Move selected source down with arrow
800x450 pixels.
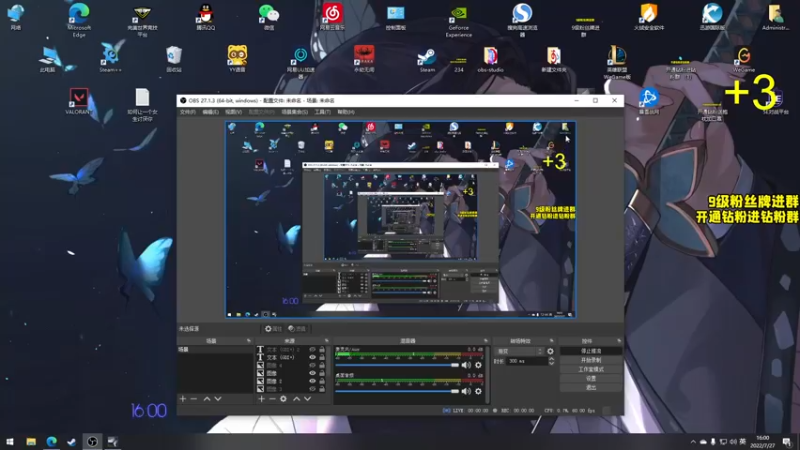coord(307,399)
